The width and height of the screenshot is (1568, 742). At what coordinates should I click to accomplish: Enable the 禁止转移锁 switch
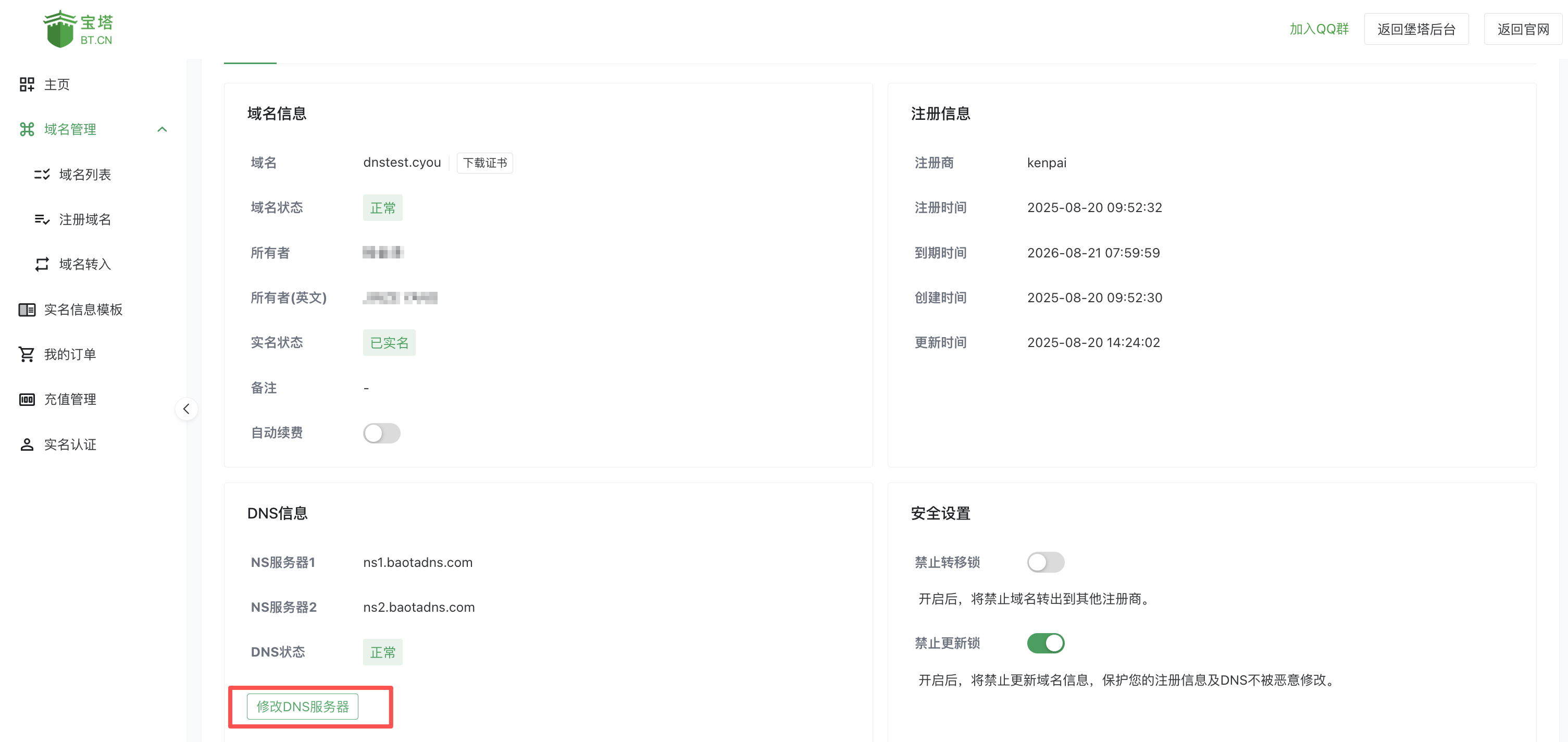coord(1046,562)
